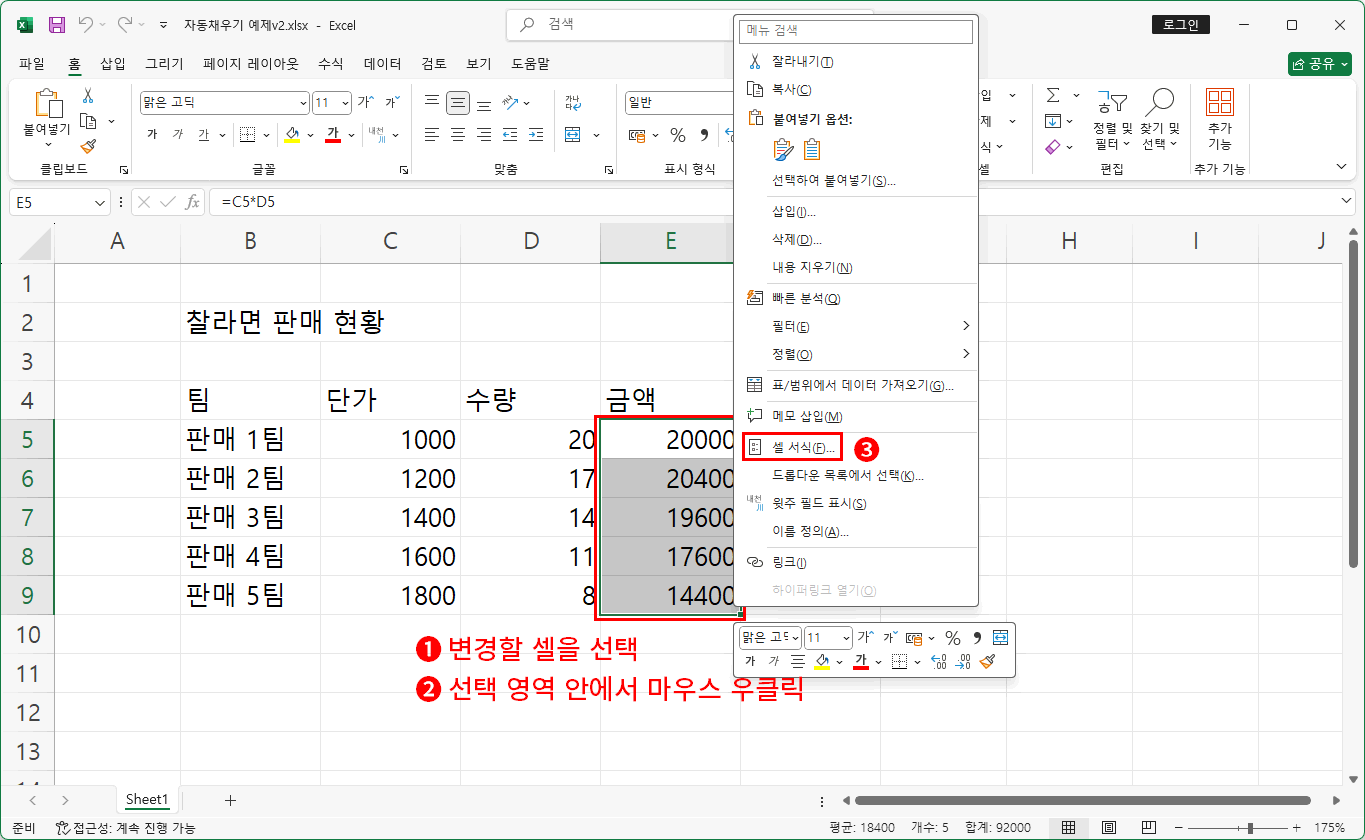Switch to Normal view in status bar
Image resolution: width=1365 pixels, height=840 pixels.
pos(1068,828)
